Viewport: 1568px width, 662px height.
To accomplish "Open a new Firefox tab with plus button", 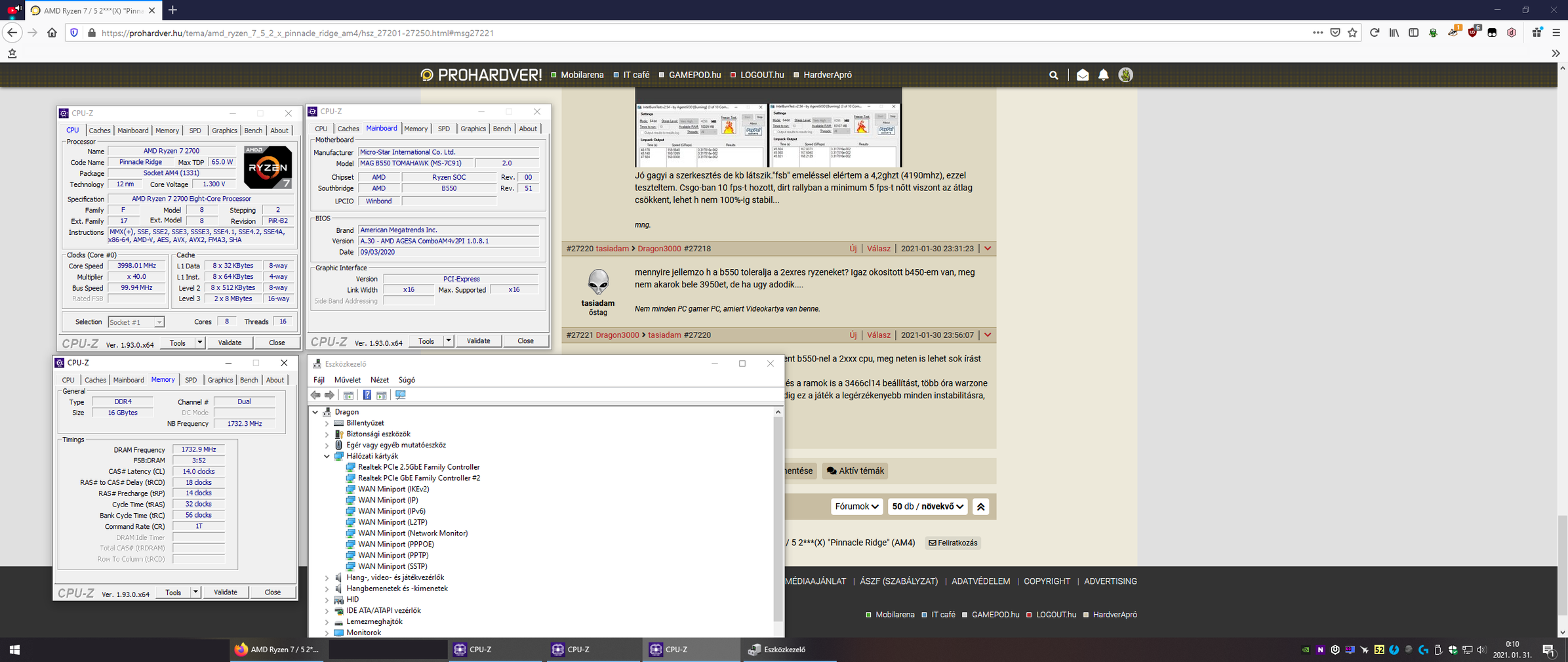I will click(172, 10).
